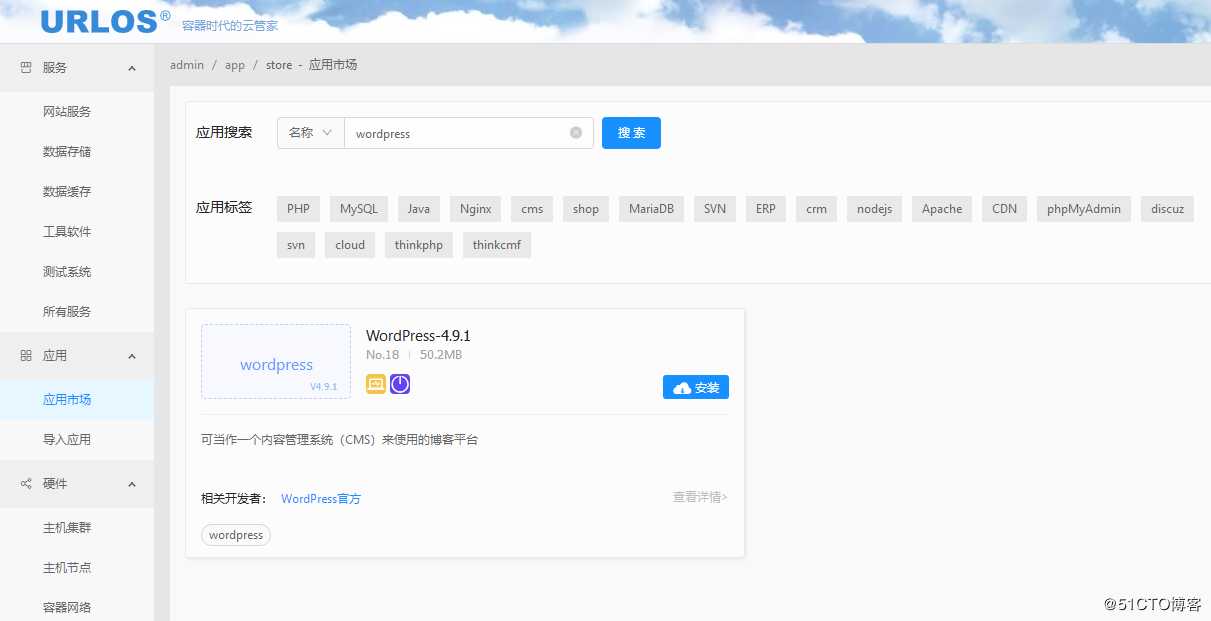The height and width of the screenshot is (621, 1211).
Task: Filter by the Apache tag
Action: [942, 209]
